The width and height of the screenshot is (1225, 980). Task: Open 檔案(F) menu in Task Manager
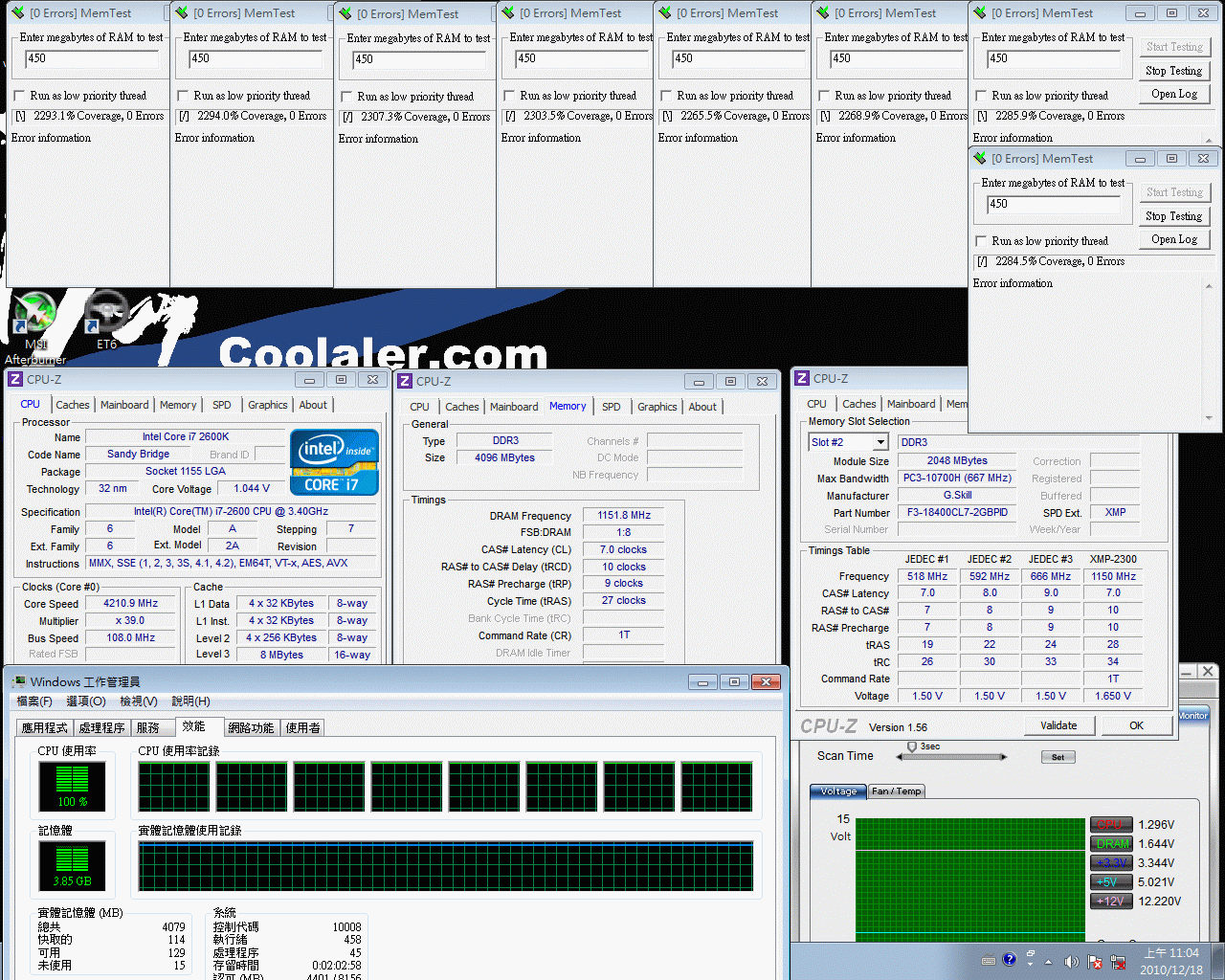tap(33, 702)
